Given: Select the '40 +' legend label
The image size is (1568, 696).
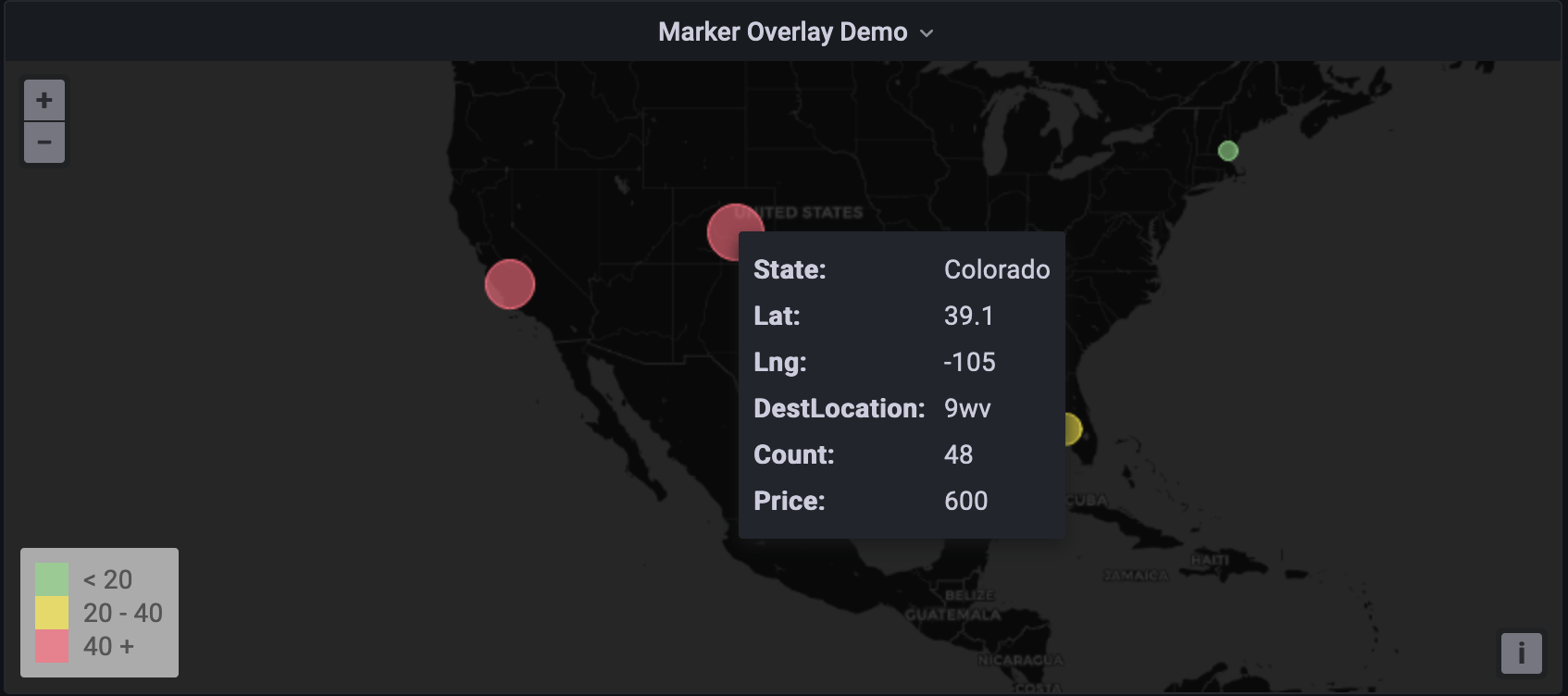Looking at the screenshot, I should tap(108, 646).
